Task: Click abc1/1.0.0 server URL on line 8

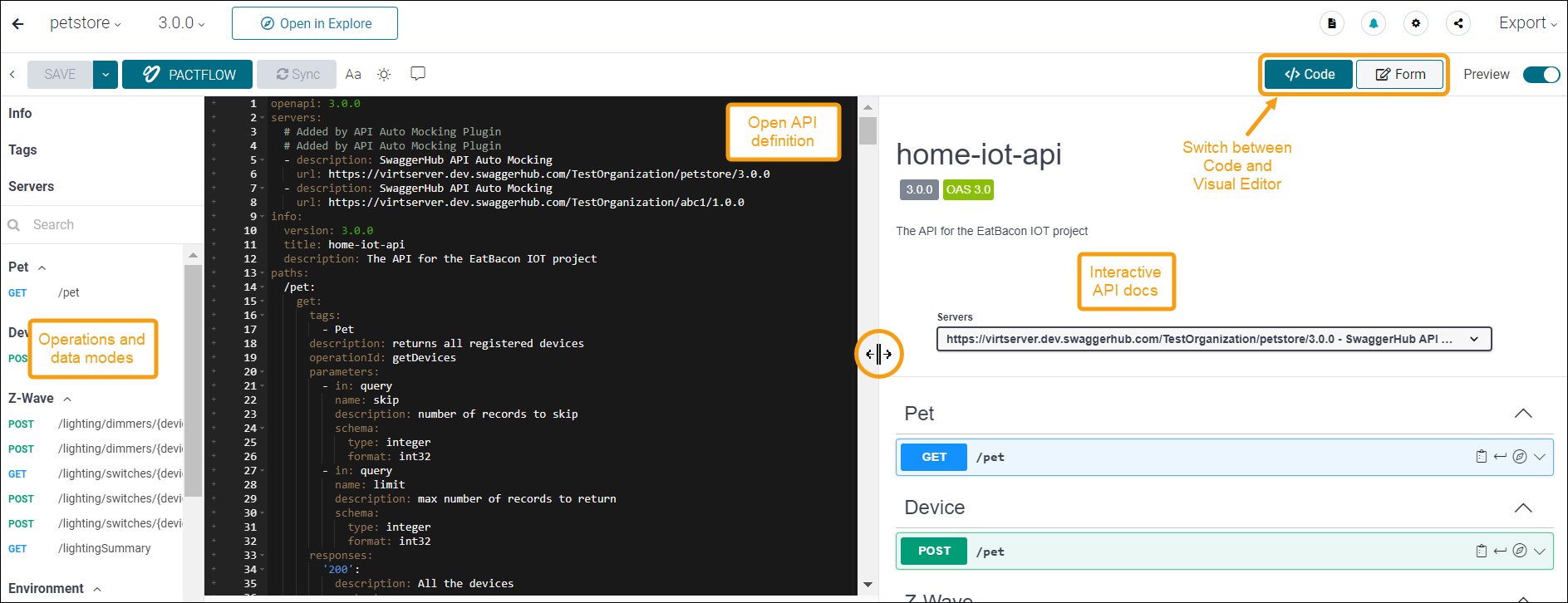Action: tap(536, 203)
